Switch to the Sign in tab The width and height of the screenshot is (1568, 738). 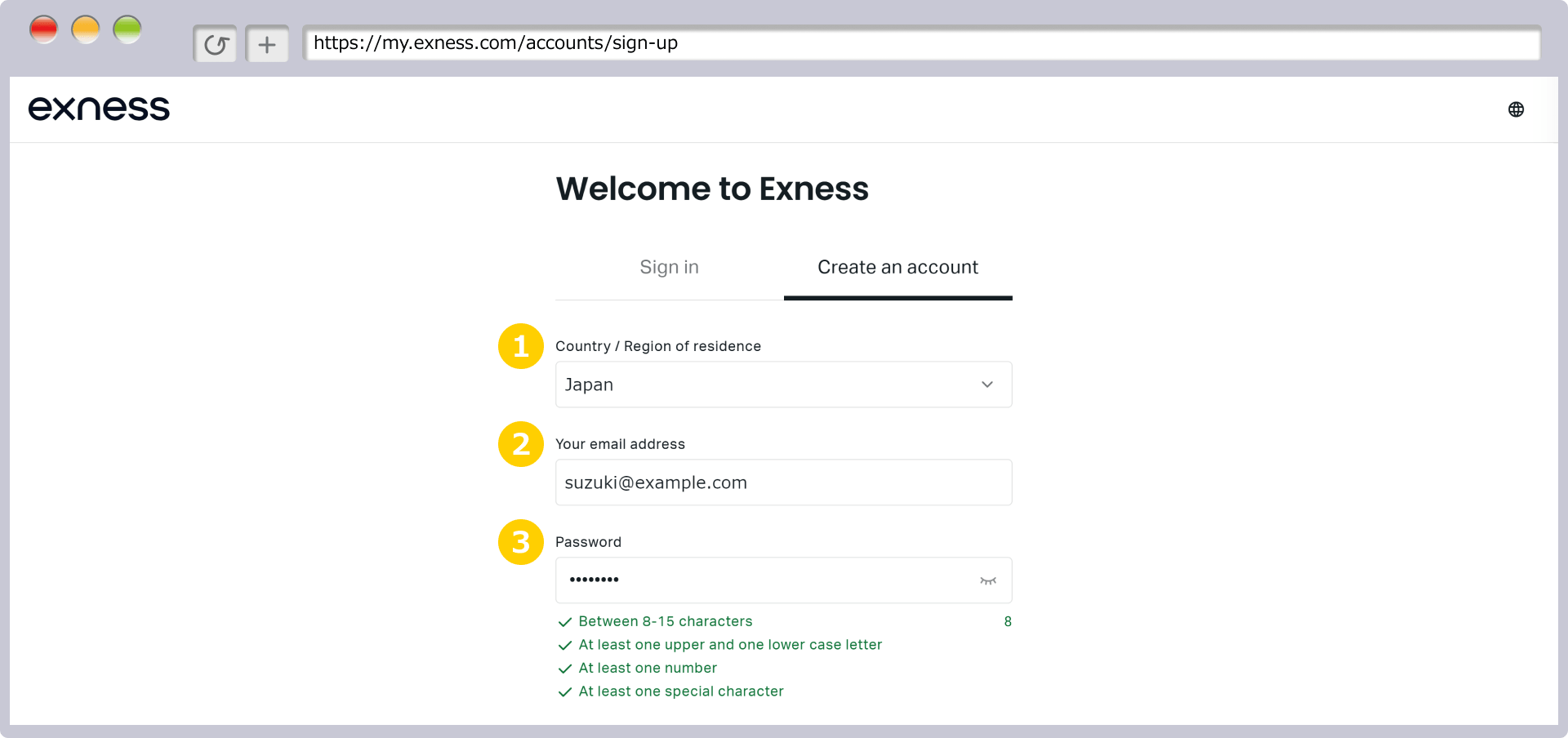(x=669, y=267)
